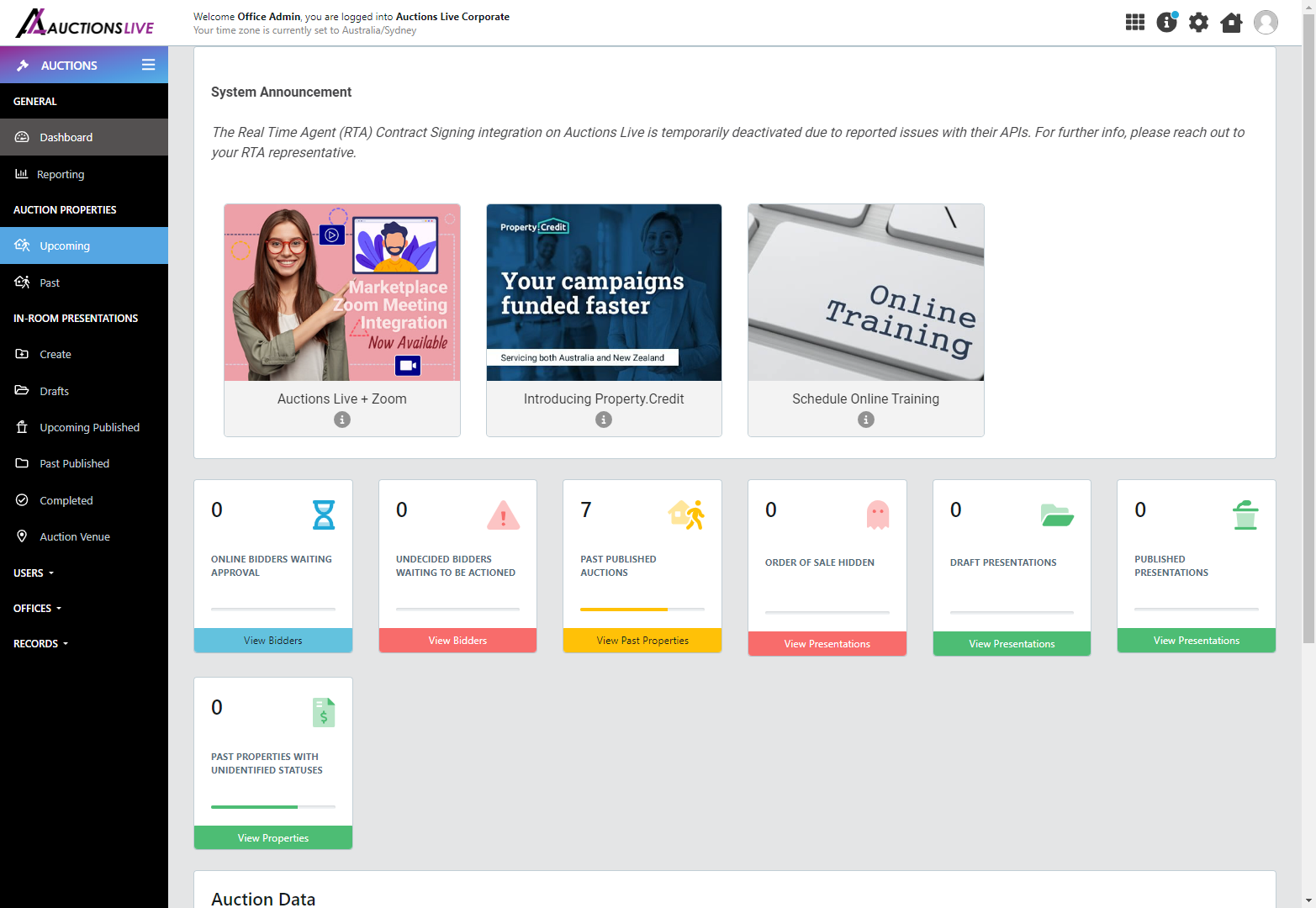Click the hourglass icon on bidders waiting card

tap(324, 515)
